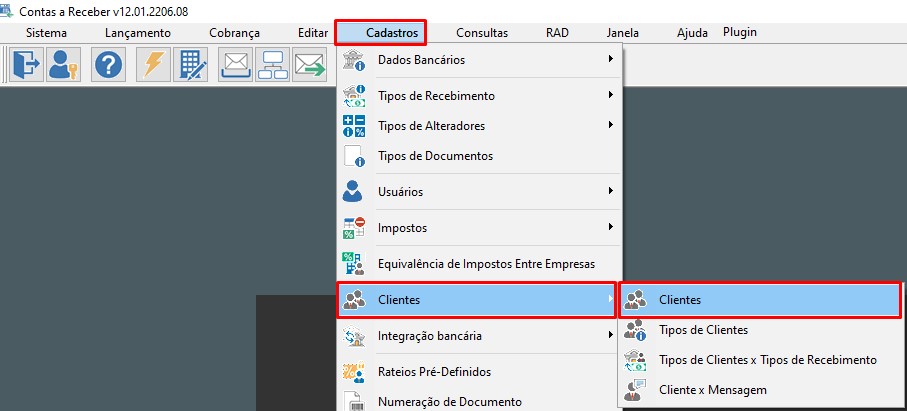The width and height of the screenshot is (907, 411).
Task: Open the RAD menu
Action: 557,33
